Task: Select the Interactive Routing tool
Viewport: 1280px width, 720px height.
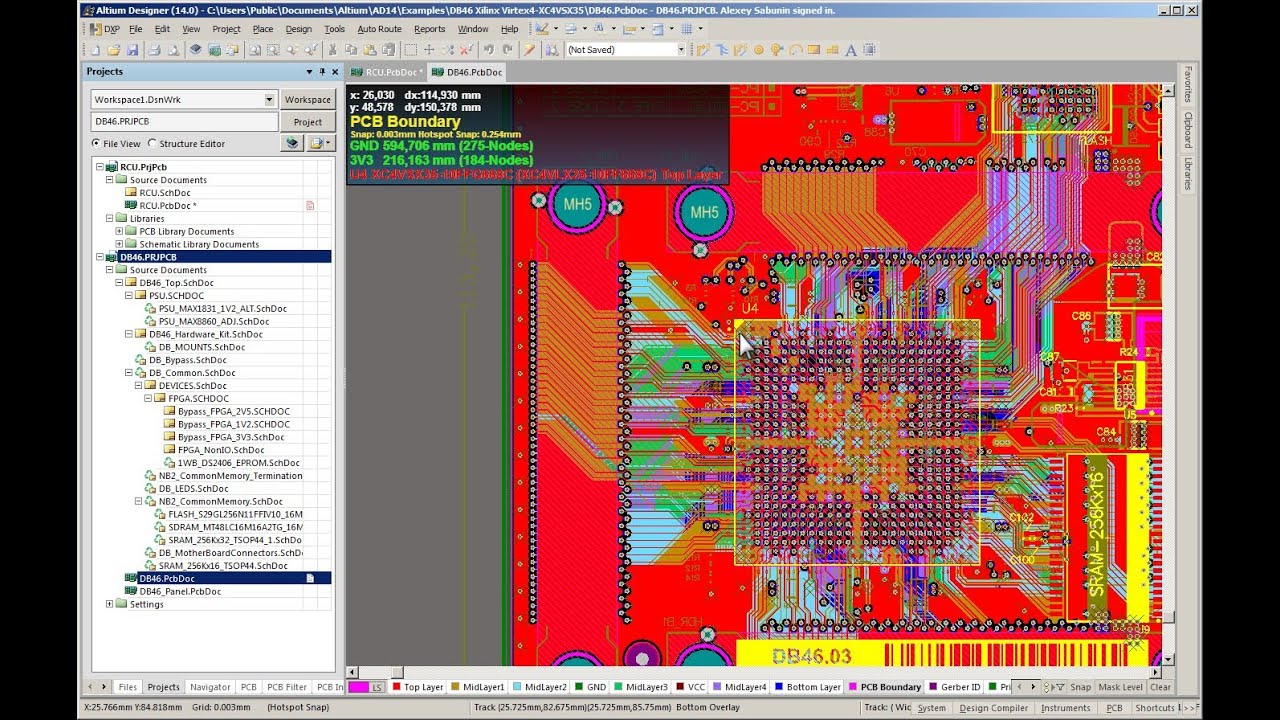Action: (x=704, y=50)
